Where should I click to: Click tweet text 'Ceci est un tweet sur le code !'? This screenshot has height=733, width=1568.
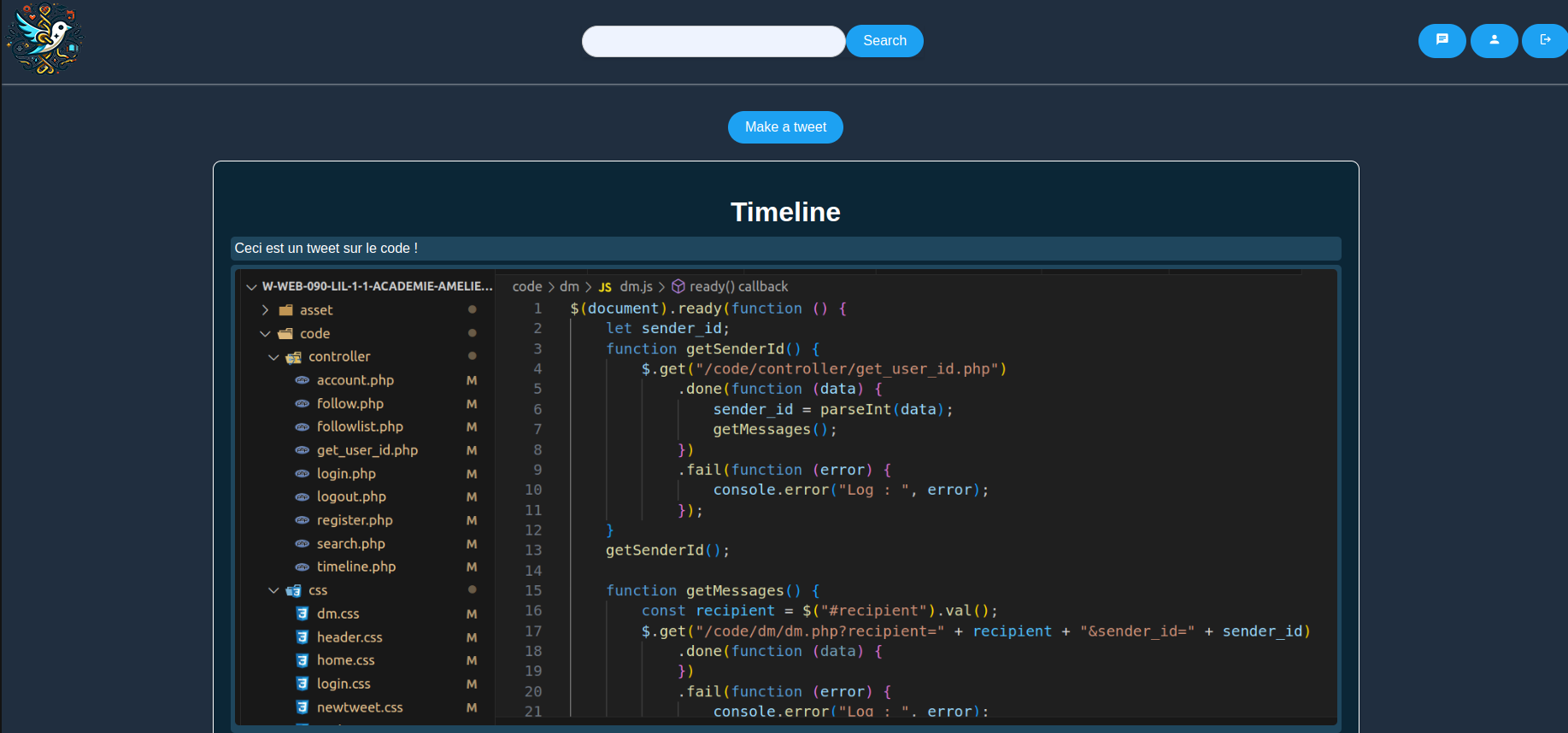click(326, 249)
